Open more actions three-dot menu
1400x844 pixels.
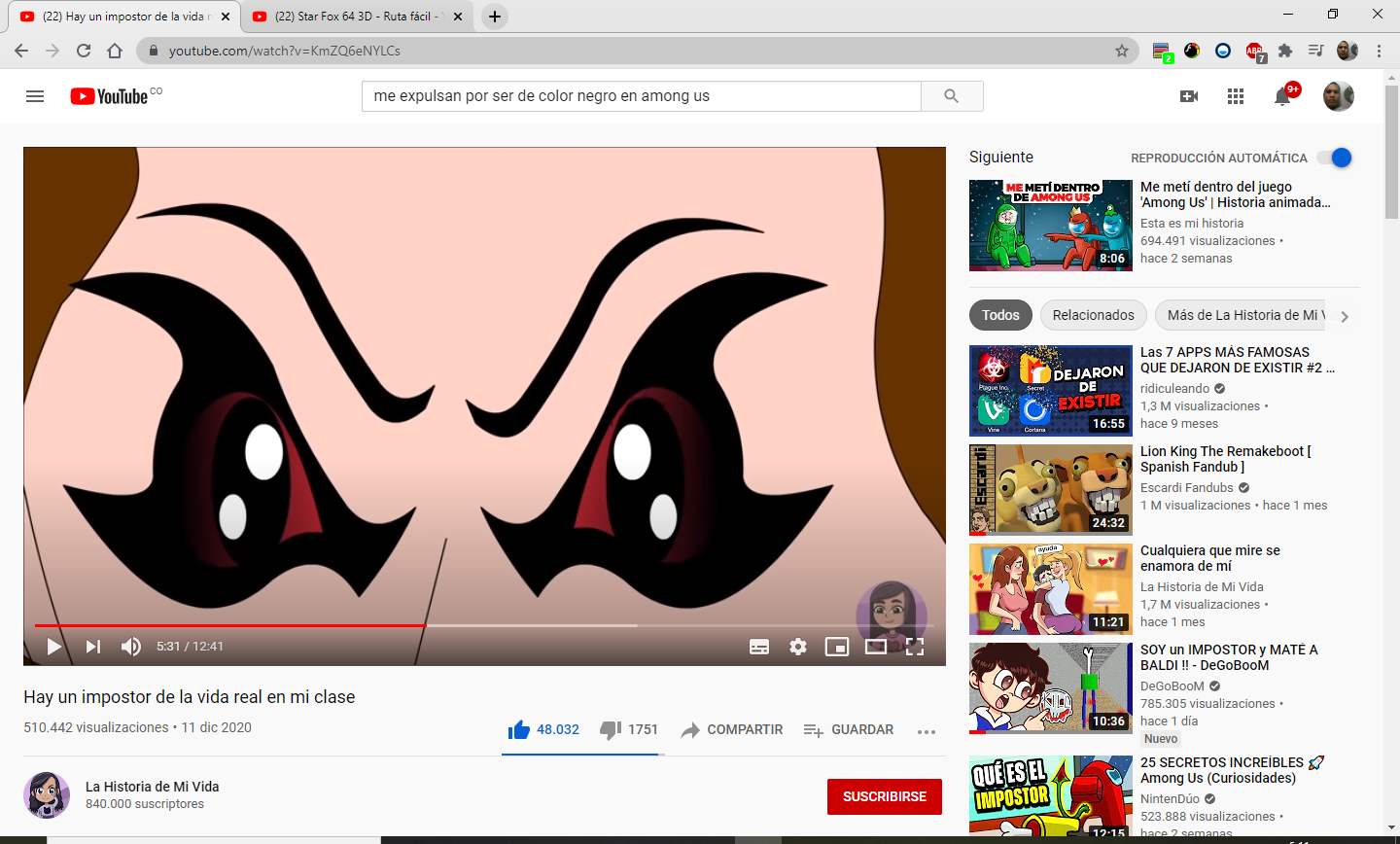tap(927, 730)
